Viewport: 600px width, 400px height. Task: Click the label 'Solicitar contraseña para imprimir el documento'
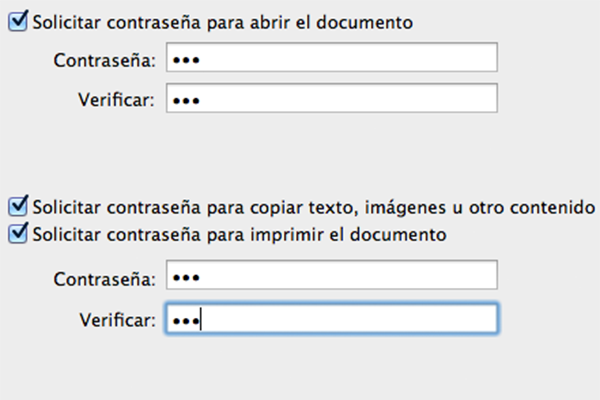(240, 235)
